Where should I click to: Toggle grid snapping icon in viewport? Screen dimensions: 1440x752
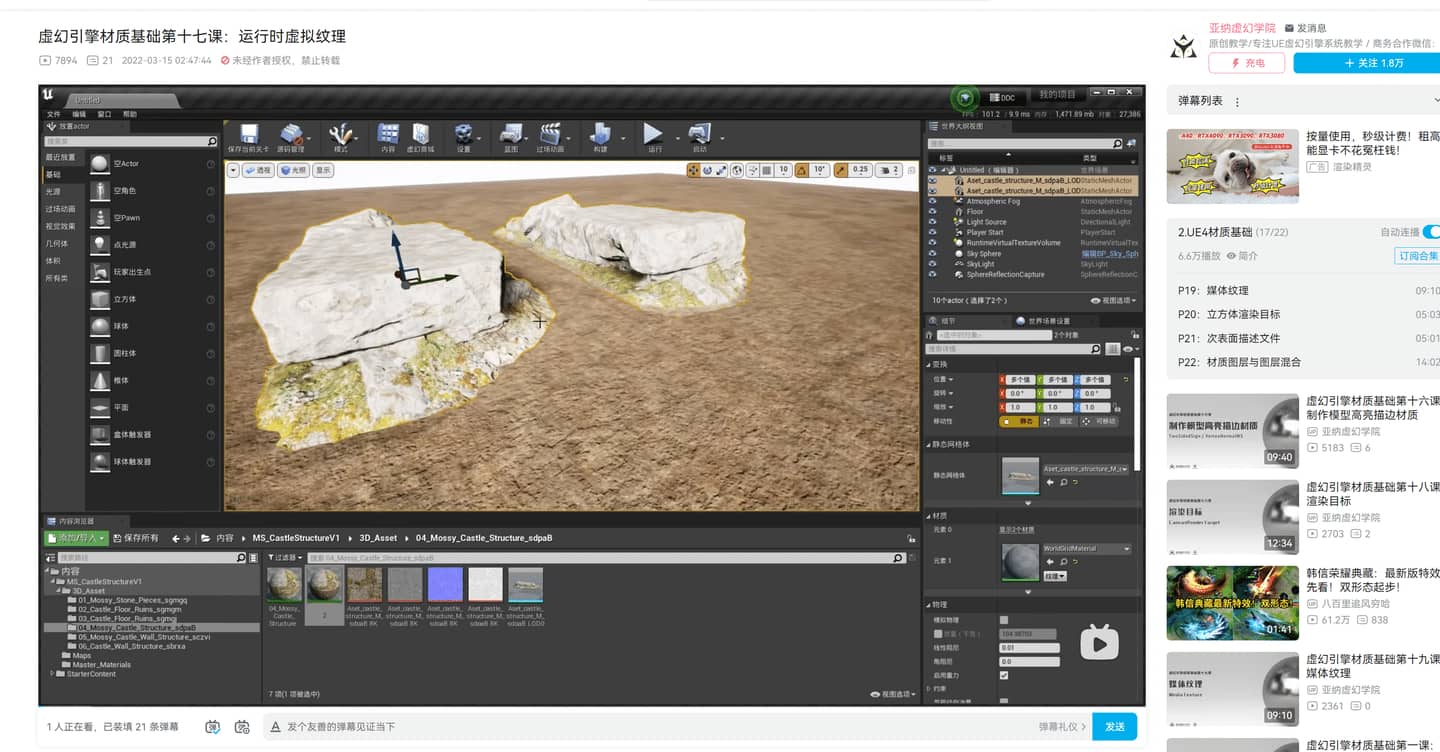(767, 170)
